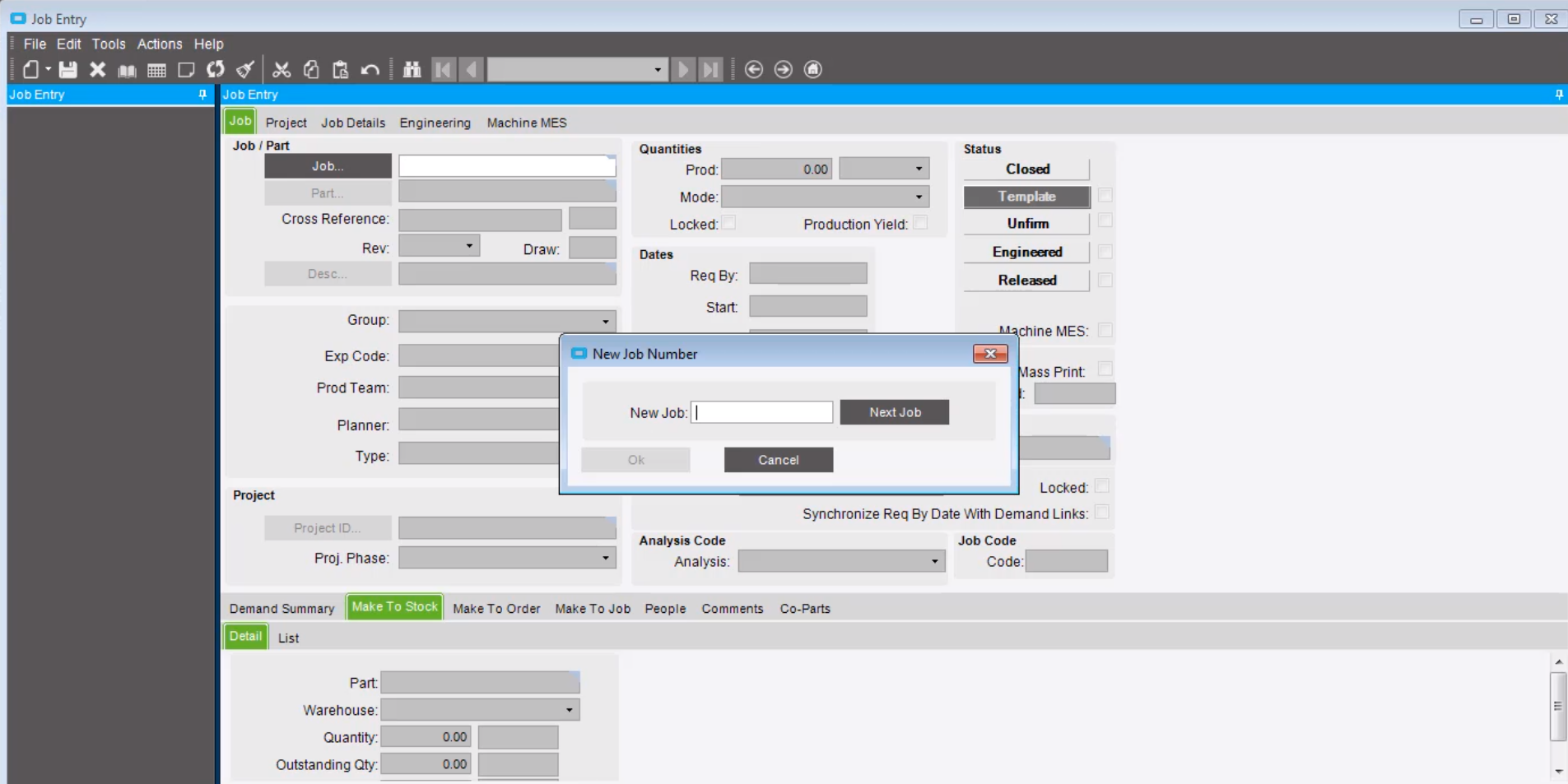Save the current job record
Viewport: 1568px width, 784px height.
[68, 70]
